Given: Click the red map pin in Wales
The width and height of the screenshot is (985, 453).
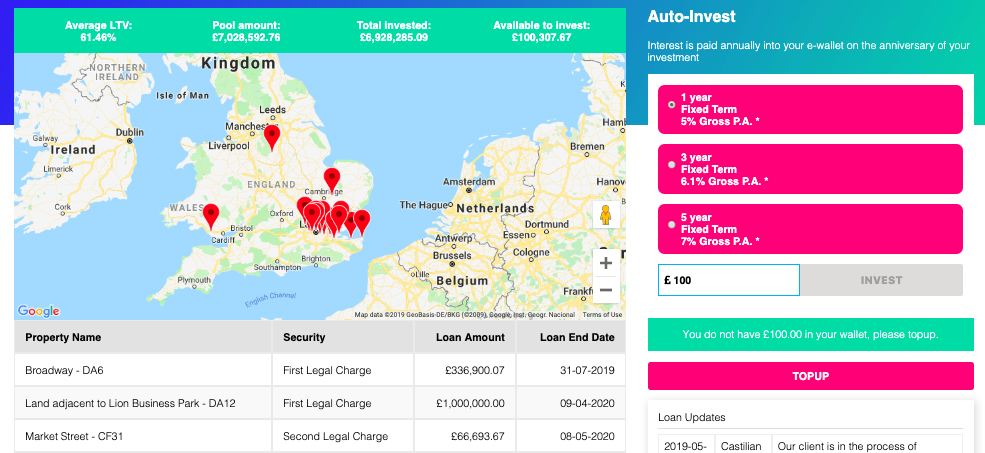Looking at the screenshot, I should point(211,215).
